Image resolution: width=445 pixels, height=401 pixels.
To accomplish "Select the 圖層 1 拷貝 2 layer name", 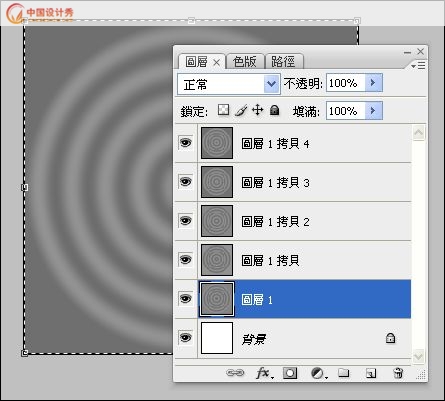I will click(x=275, y=222).
